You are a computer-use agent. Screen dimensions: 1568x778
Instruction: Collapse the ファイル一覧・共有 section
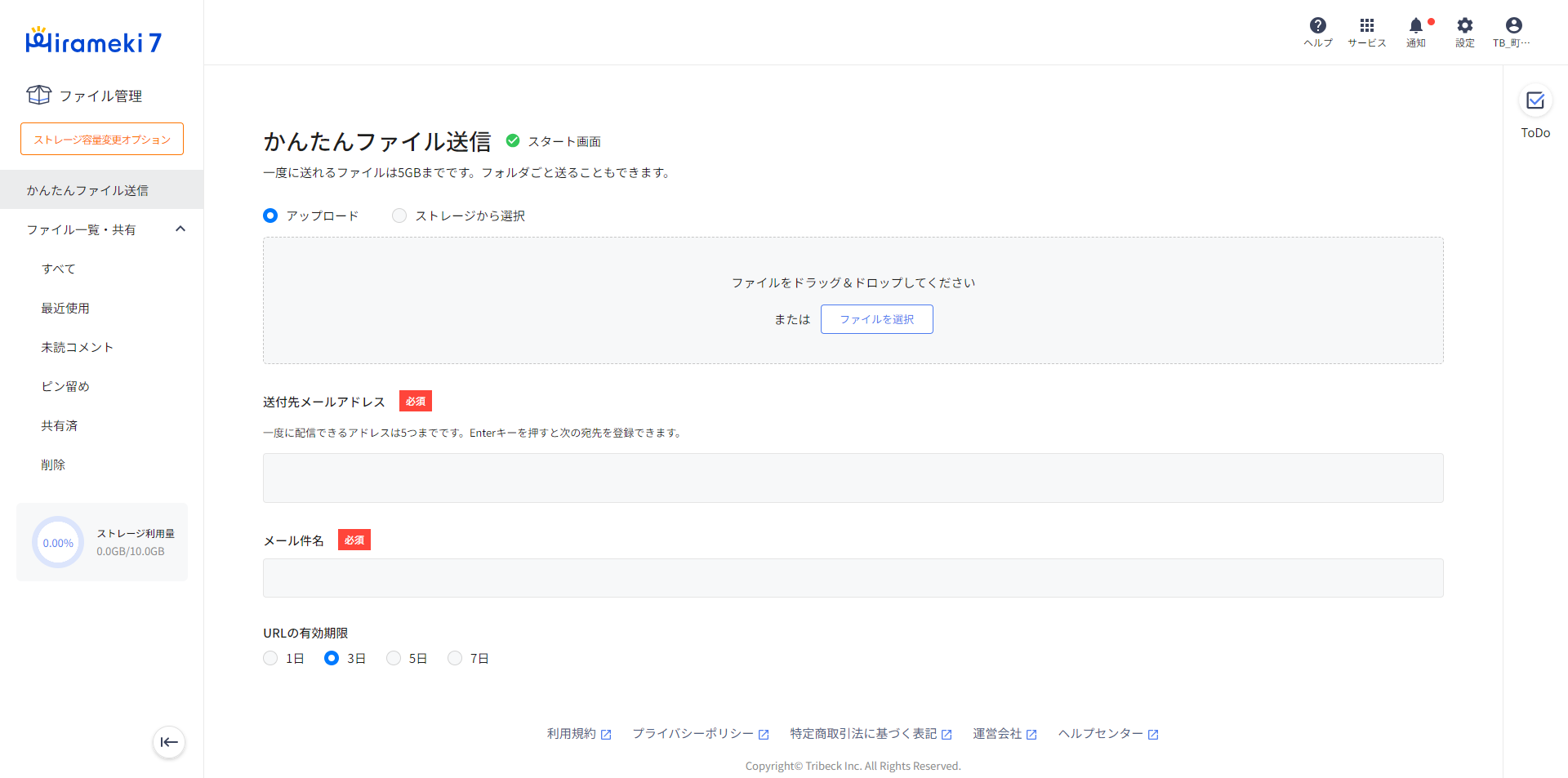pos(180,229)
